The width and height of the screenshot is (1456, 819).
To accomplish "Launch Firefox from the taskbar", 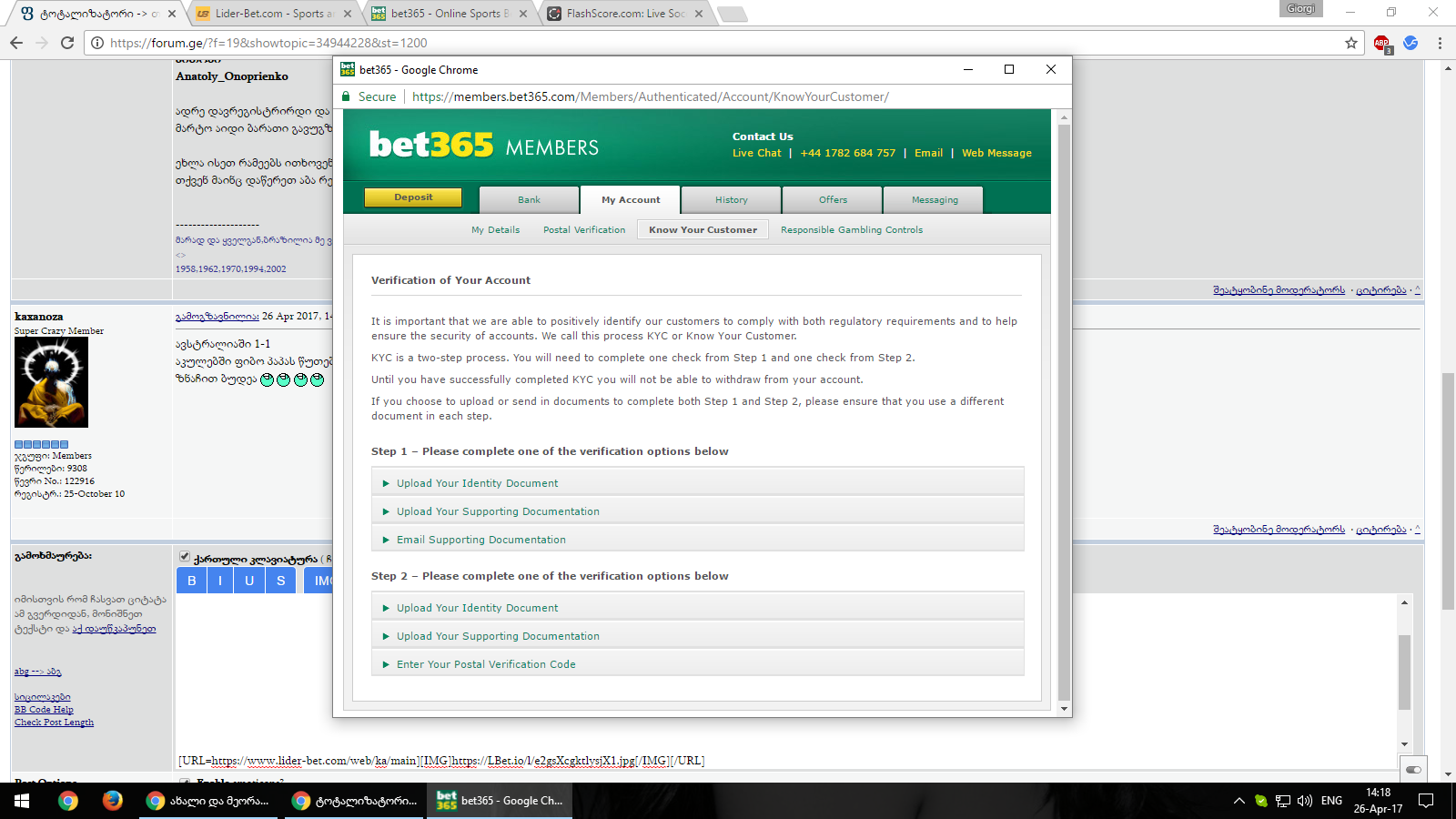I will tap(113, 801).
